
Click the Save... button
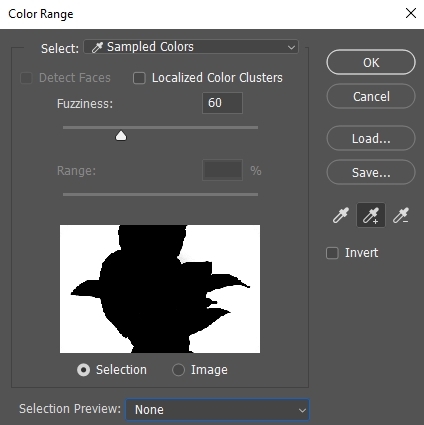click(x=371, y=172)
